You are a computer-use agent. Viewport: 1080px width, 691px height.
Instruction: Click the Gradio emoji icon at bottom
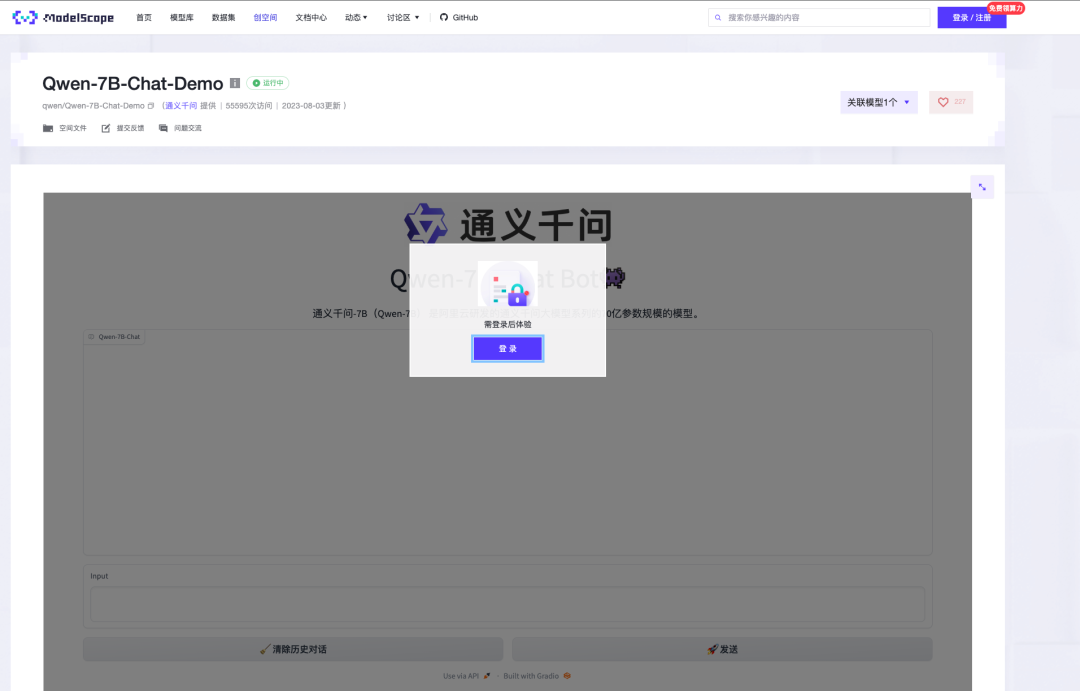566,675
